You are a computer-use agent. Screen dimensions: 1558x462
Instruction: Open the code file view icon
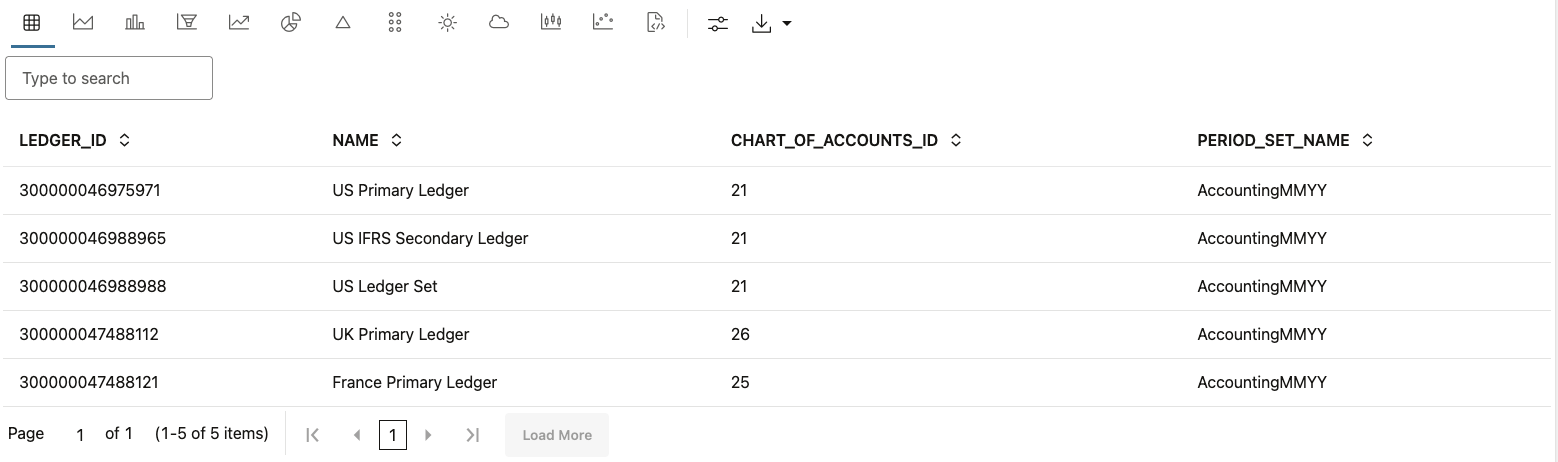coord(656,23)
